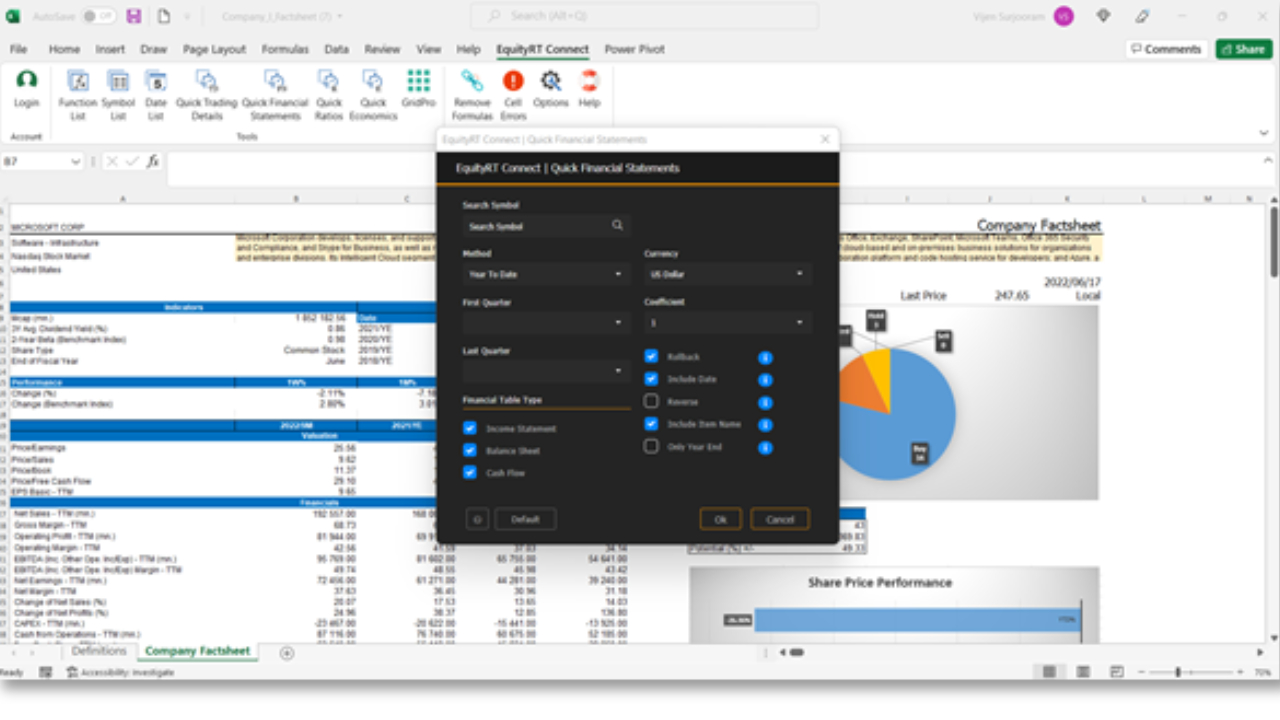Screen dimensions: 1280x720
Task: Click the Excel search box in title bar
Action: 644,16
